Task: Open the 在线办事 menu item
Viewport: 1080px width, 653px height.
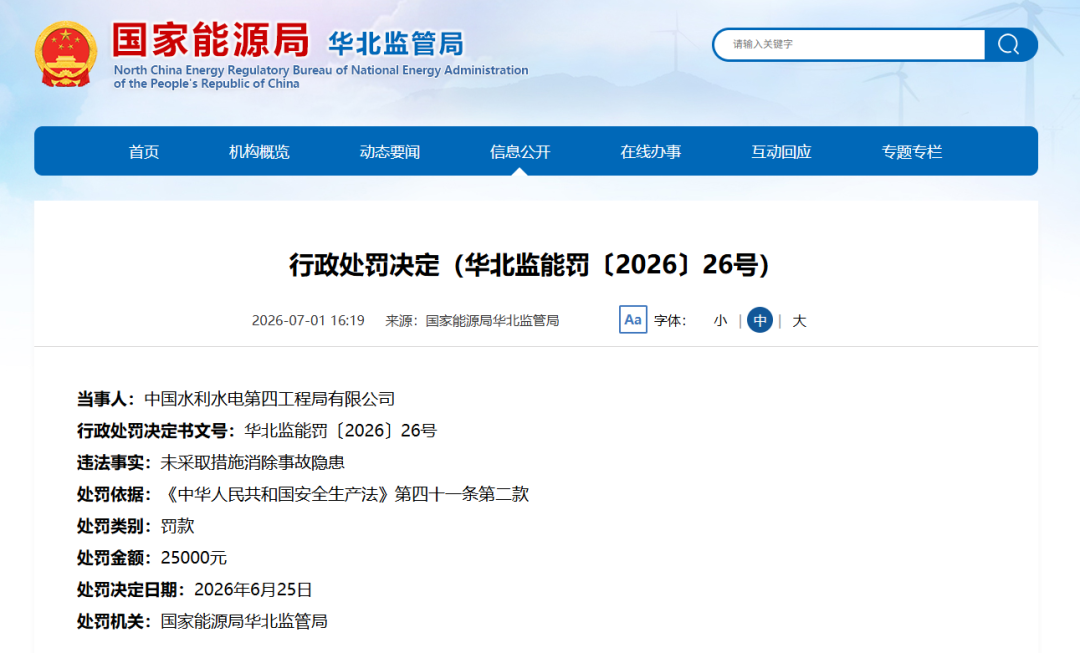Action: [651, 152]
